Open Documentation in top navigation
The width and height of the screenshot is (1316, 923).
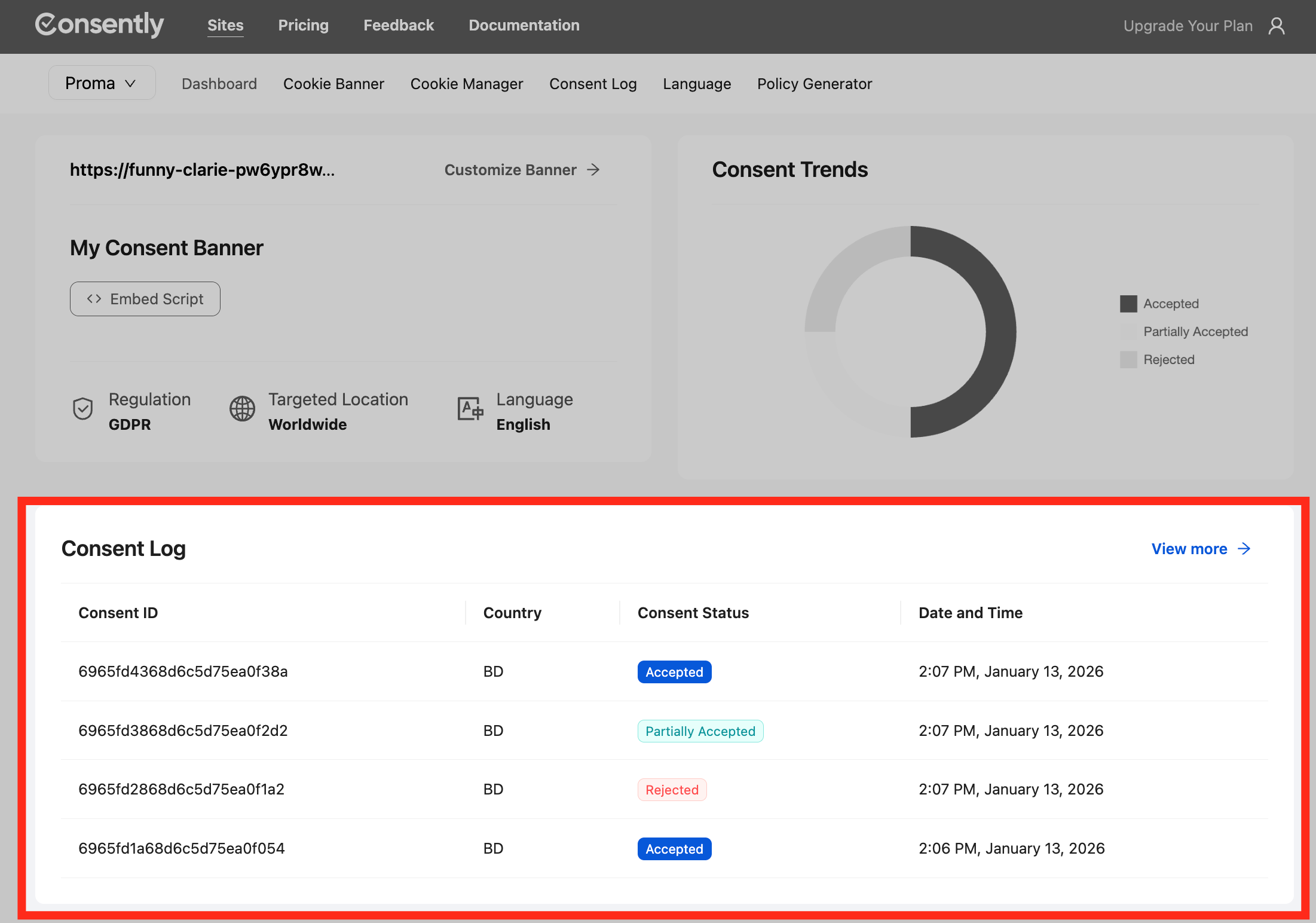524,25
